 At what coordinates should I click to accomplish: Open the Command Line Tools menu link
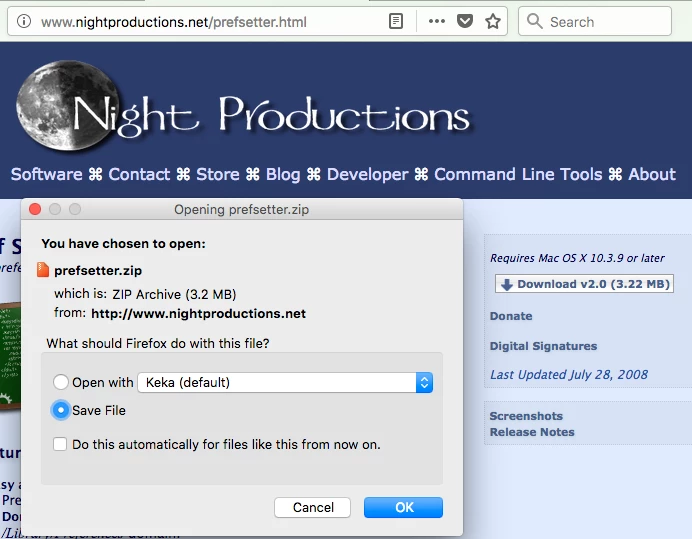click(x=518, y=174)
